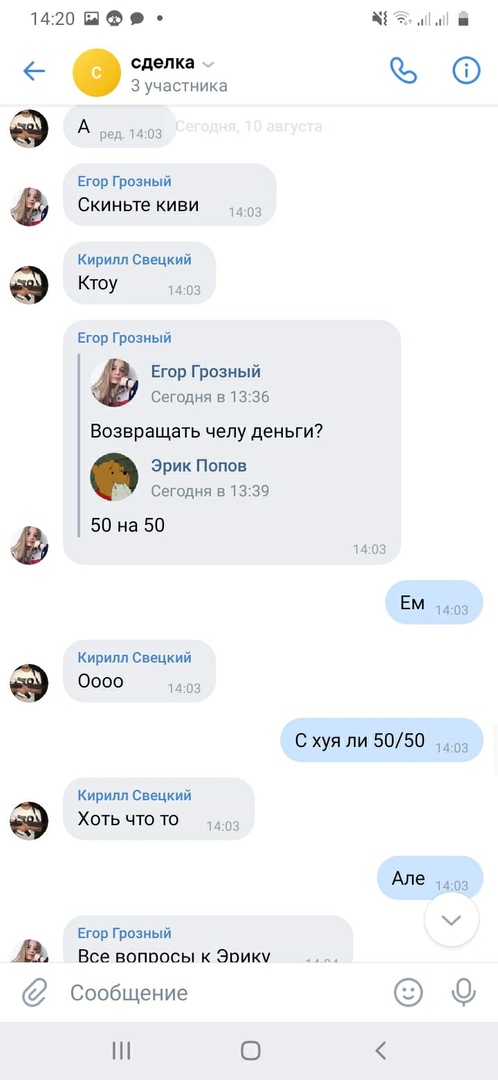Open the yellow сделка chat avatar
This screenshot has height=1080, width=498.
tap(97, 72)
